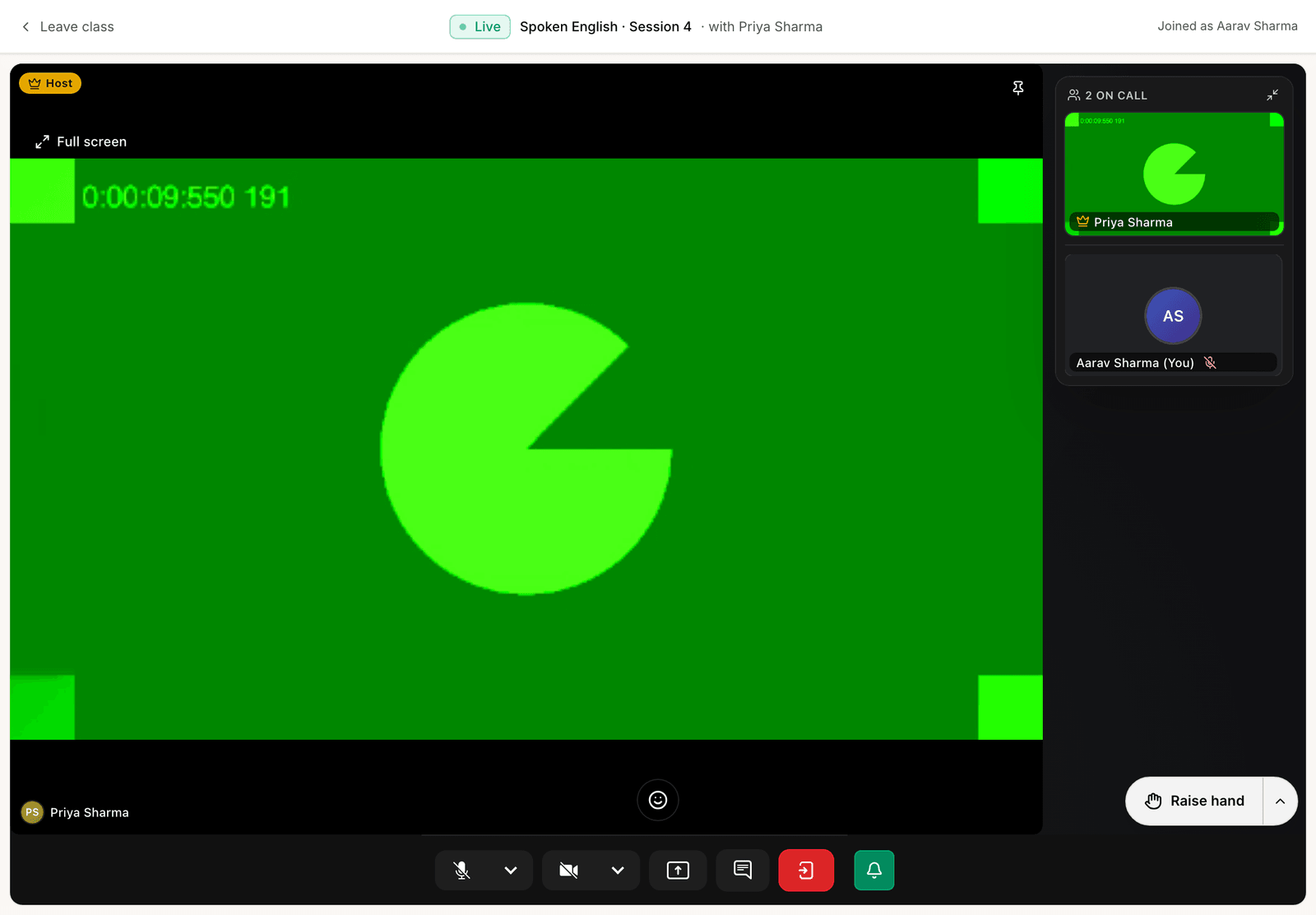This screenshot has width=1316, height=915.
Task: Collapse the participants panel
Action: [1272, 95]
